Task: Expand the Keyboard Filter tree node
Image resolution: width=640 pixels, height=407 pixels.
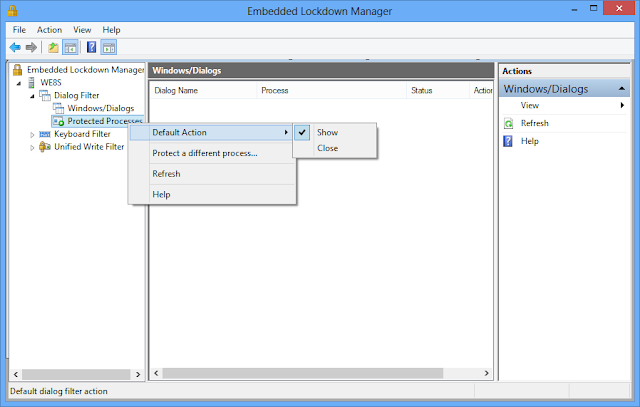Action: pos(32,134)
